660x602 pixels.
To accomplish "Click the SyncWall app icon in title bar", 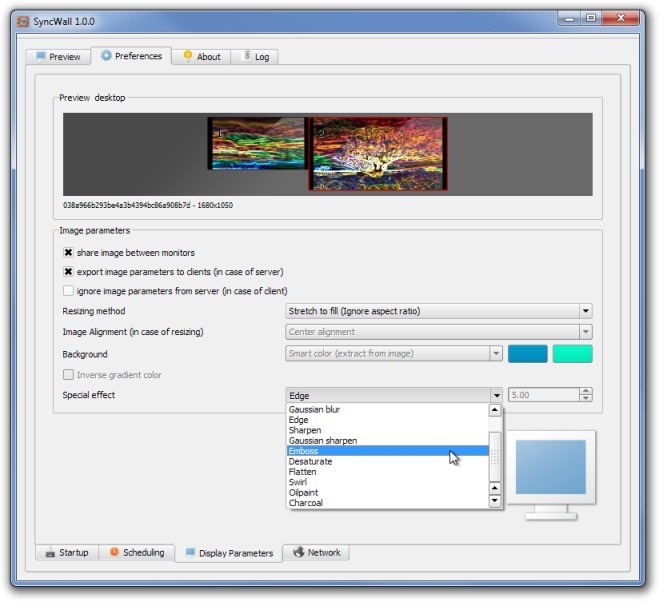I will point(23,21).
